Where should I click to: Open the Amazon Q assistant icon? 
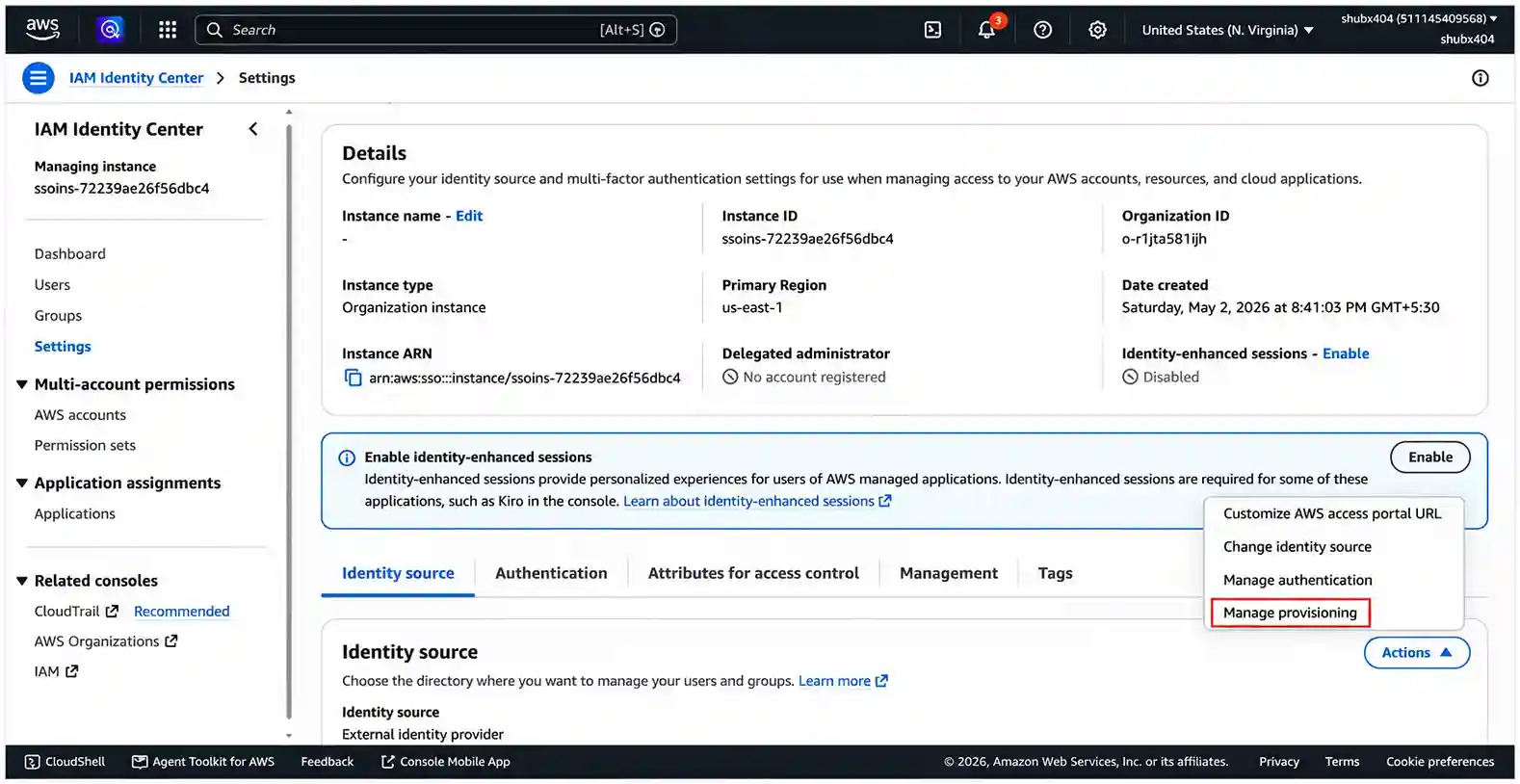[x=110, y=30]
